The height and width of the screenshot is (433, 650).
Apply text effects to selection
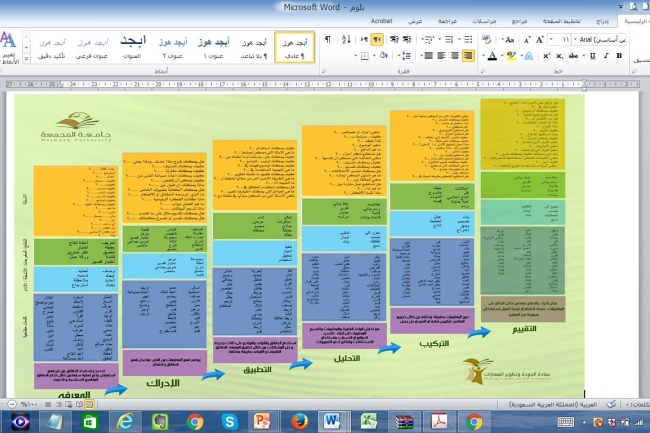point(529,56)
